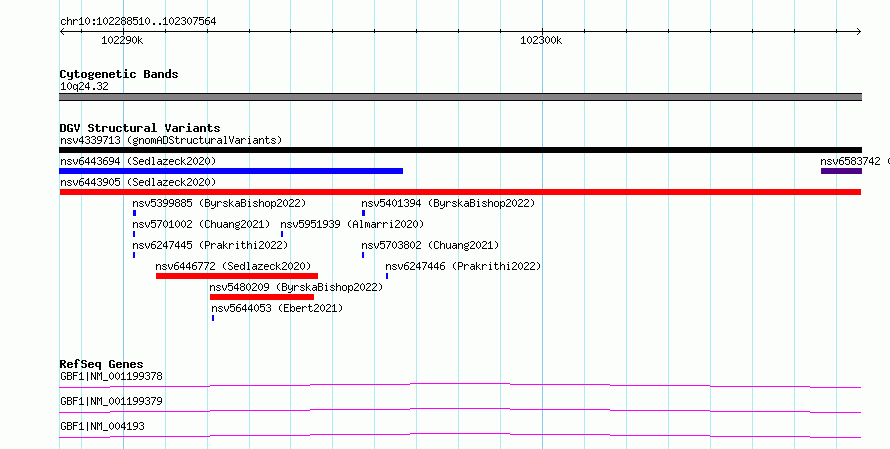Click the small blue marker under nsv6247445
Screen dimensions: 890x449
(x=134, y=255)
